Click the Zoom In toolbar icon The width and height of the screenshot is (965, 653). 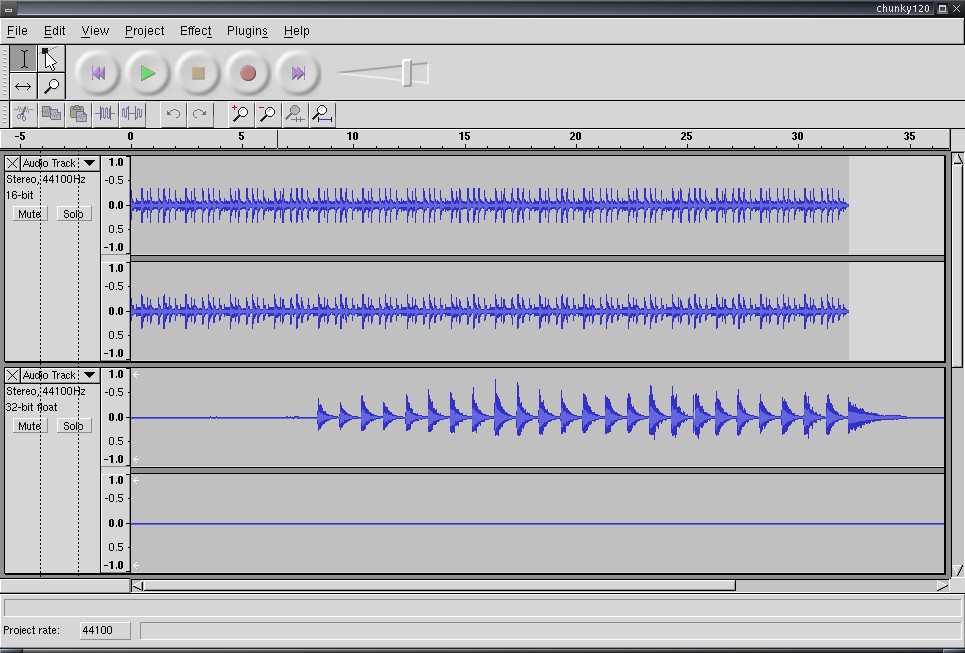(x=240, y=114)
